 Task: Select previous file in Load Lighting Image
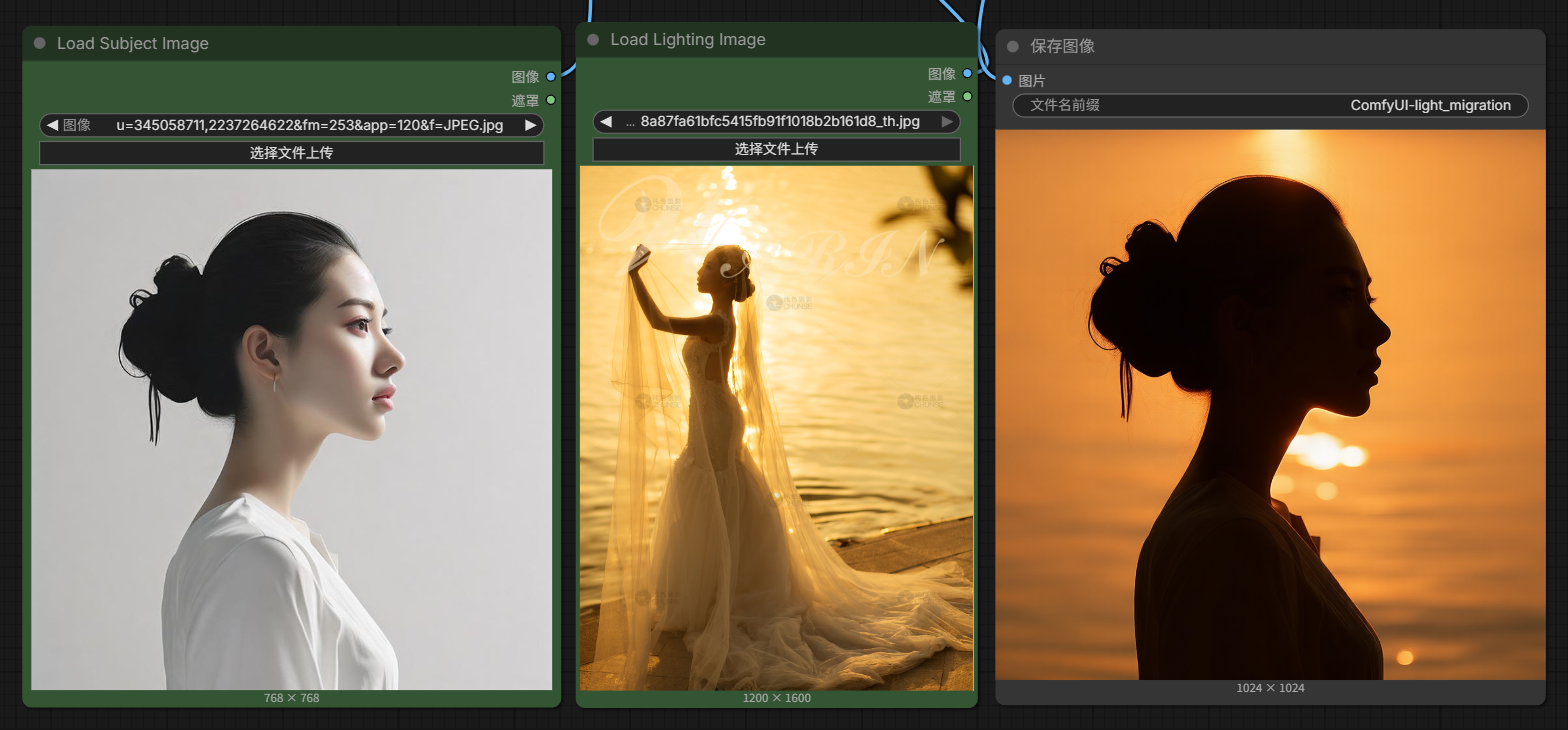tap(606, 122)
